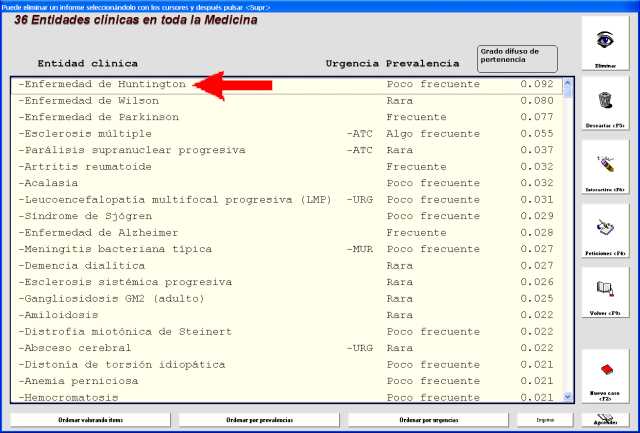Click the Entidad clínica column header
640x433 pixels.
coord(88,64)
